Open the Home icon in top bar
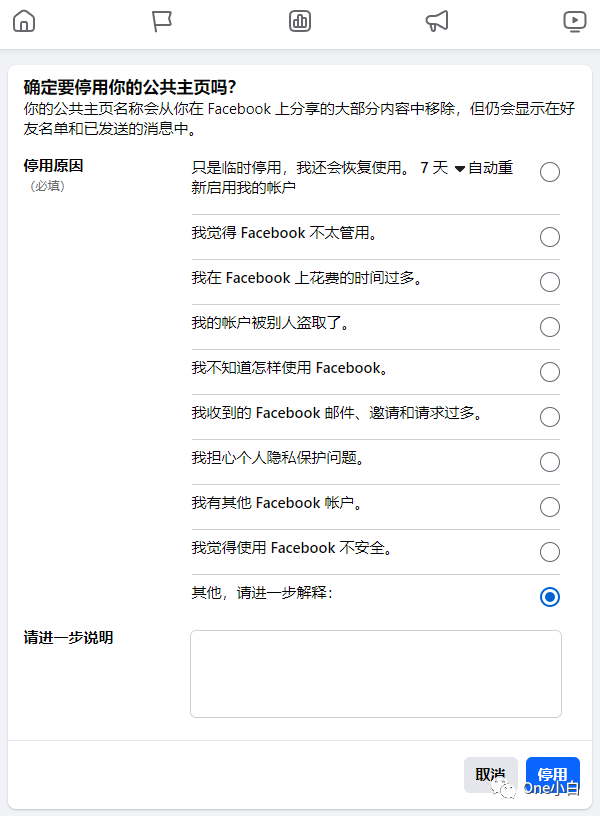The width and height of the screenshot is (600, 816). 24,21
